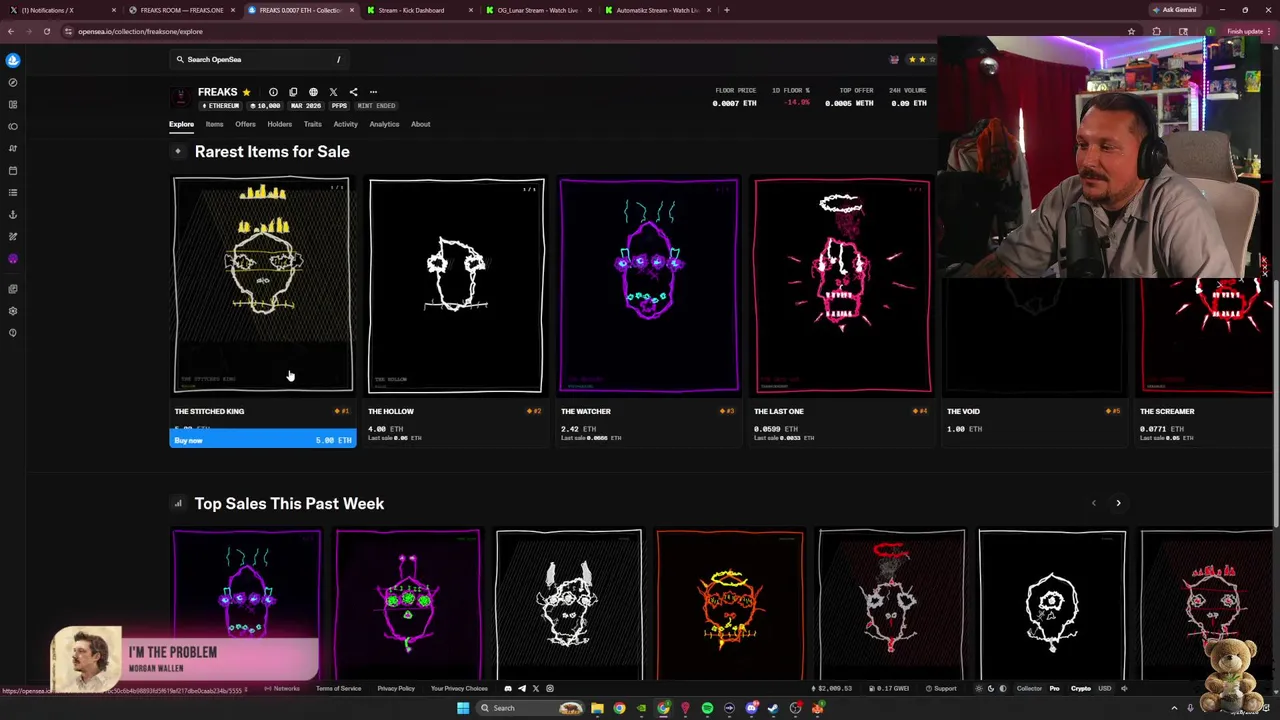Screen dimensions: 1280x720
Task: Open the Settings gear in sidebar
Action: 12,311
